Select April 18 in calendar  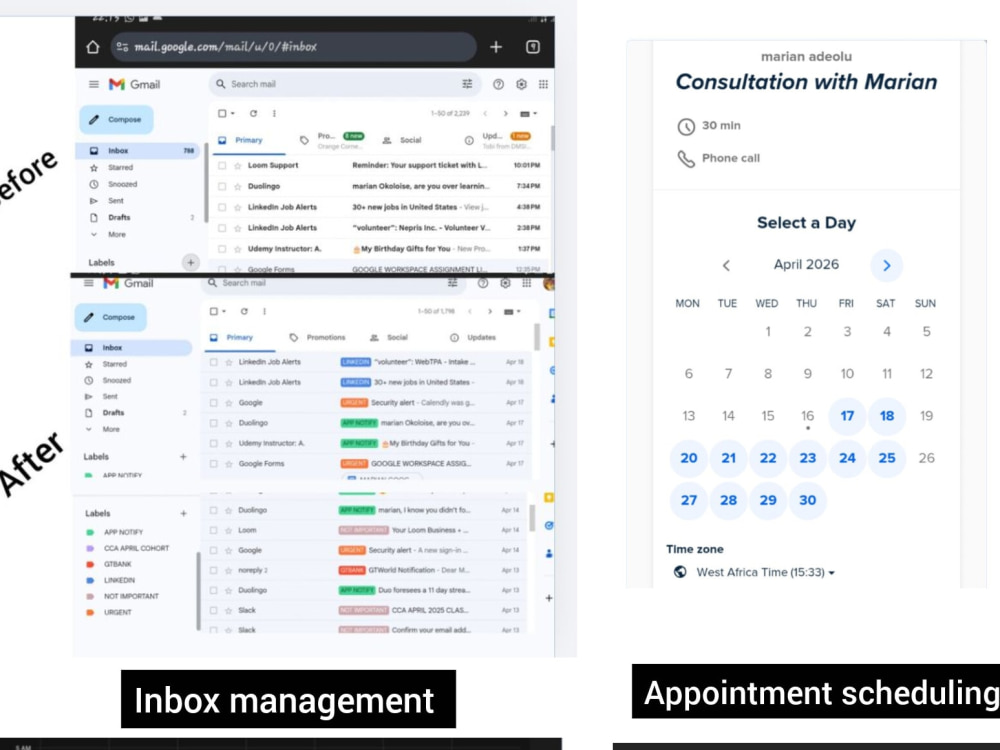click(x=886, y=416)
